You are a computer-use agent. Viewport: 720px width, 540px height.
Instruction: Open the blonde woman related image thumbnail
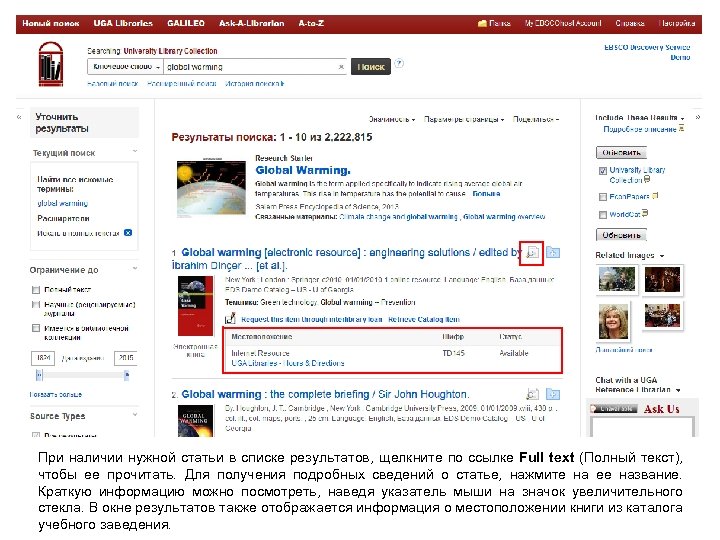pyautogui.click(x=613, y=321)
